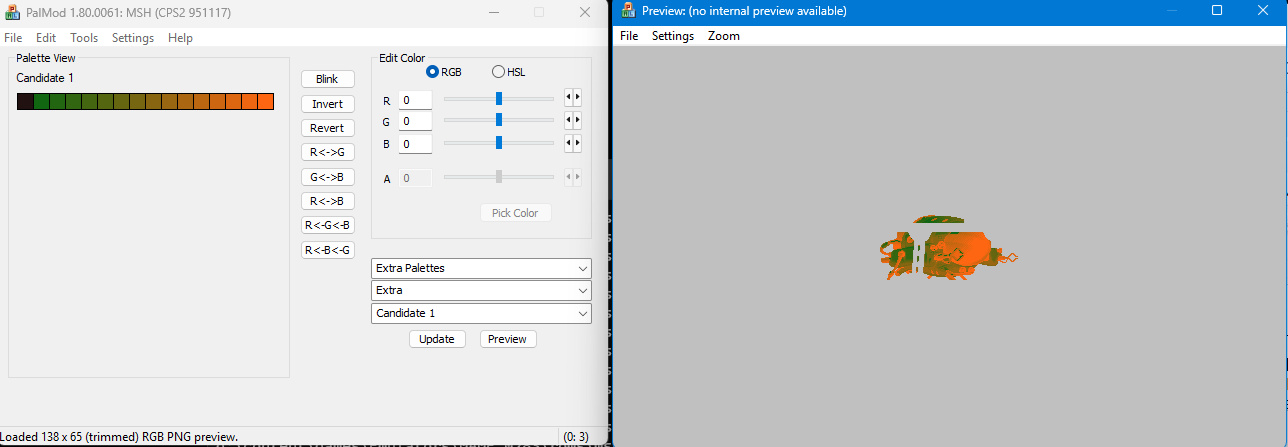
Task: Click the R channel slider handle
Action: pos(499,98)
